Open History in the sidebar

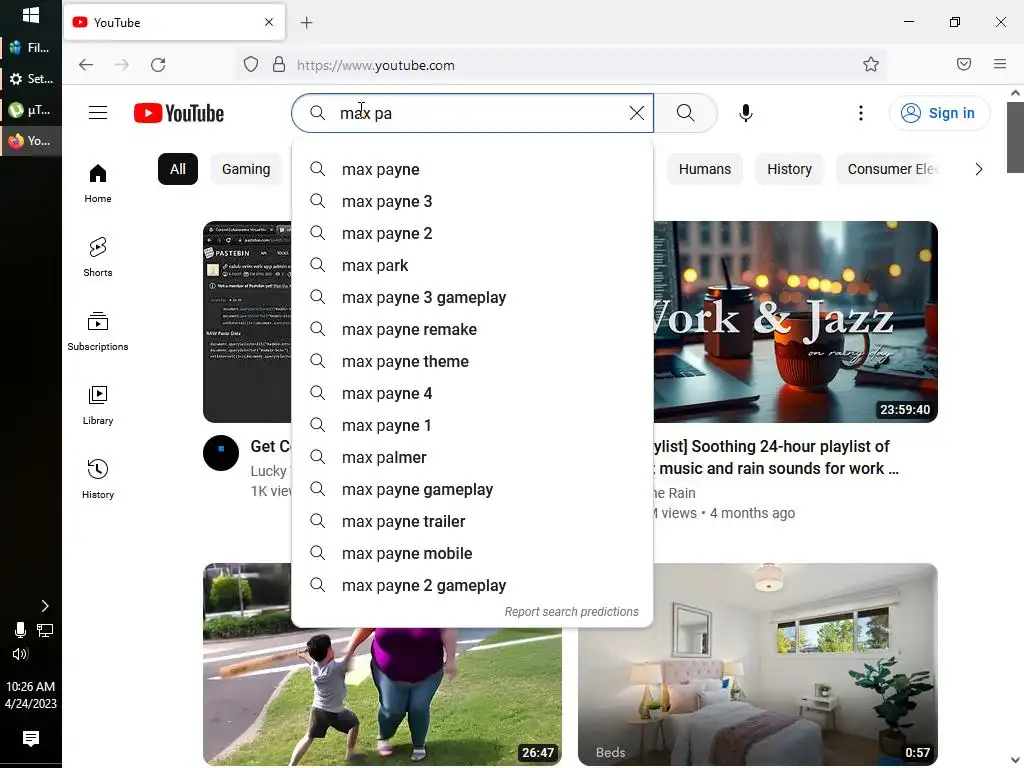[x=98, y=480]
